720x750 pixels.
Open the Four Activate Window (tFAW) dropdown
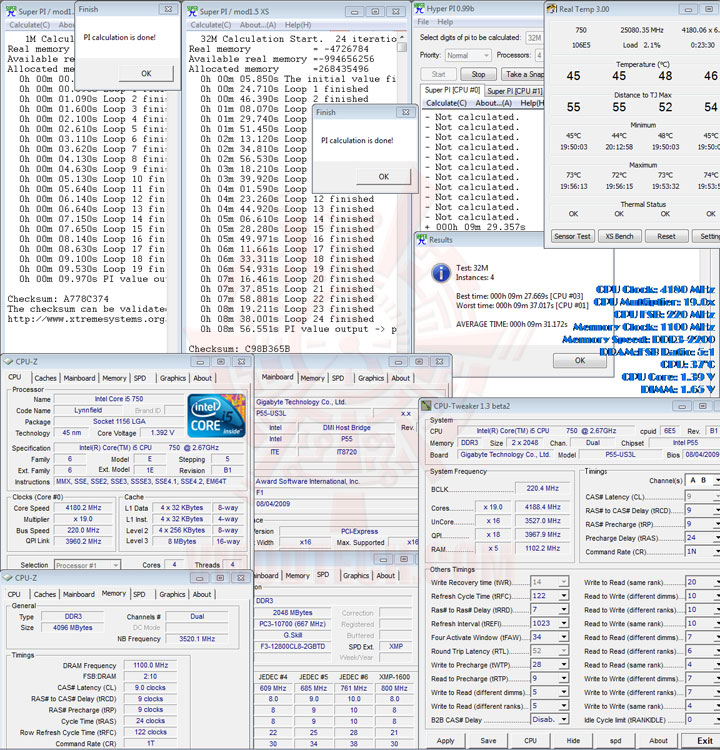[x=564, y=637]
